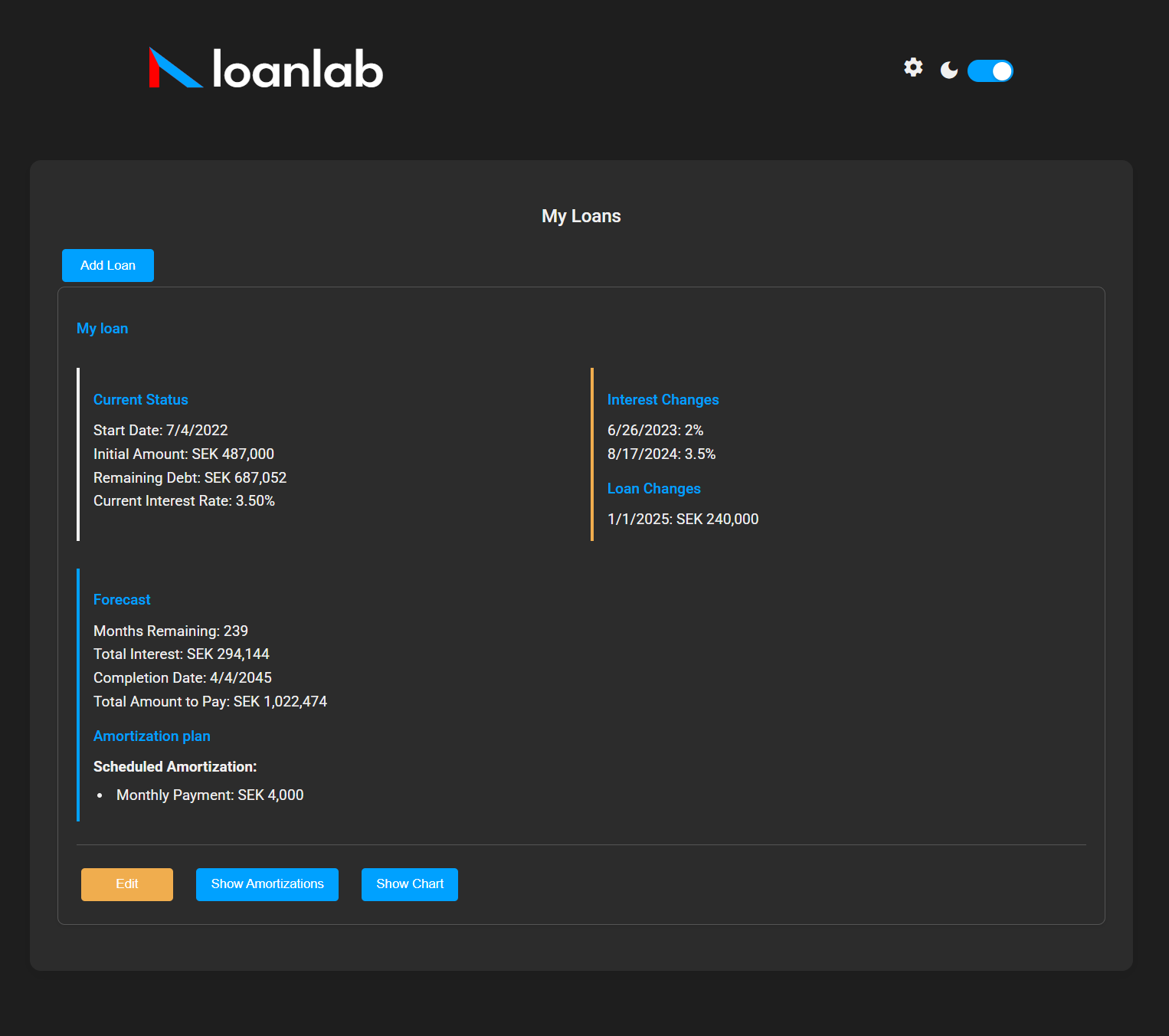Click the Monthly Payment SEK 4,000 item
Image resolution: width=1169 pixels, height=1036 pixels.
tap(209, 795)
